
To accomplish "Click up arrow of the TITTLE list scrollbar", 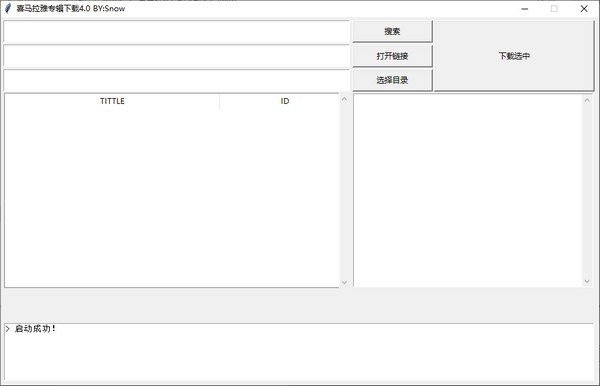I will pos(344,99).
